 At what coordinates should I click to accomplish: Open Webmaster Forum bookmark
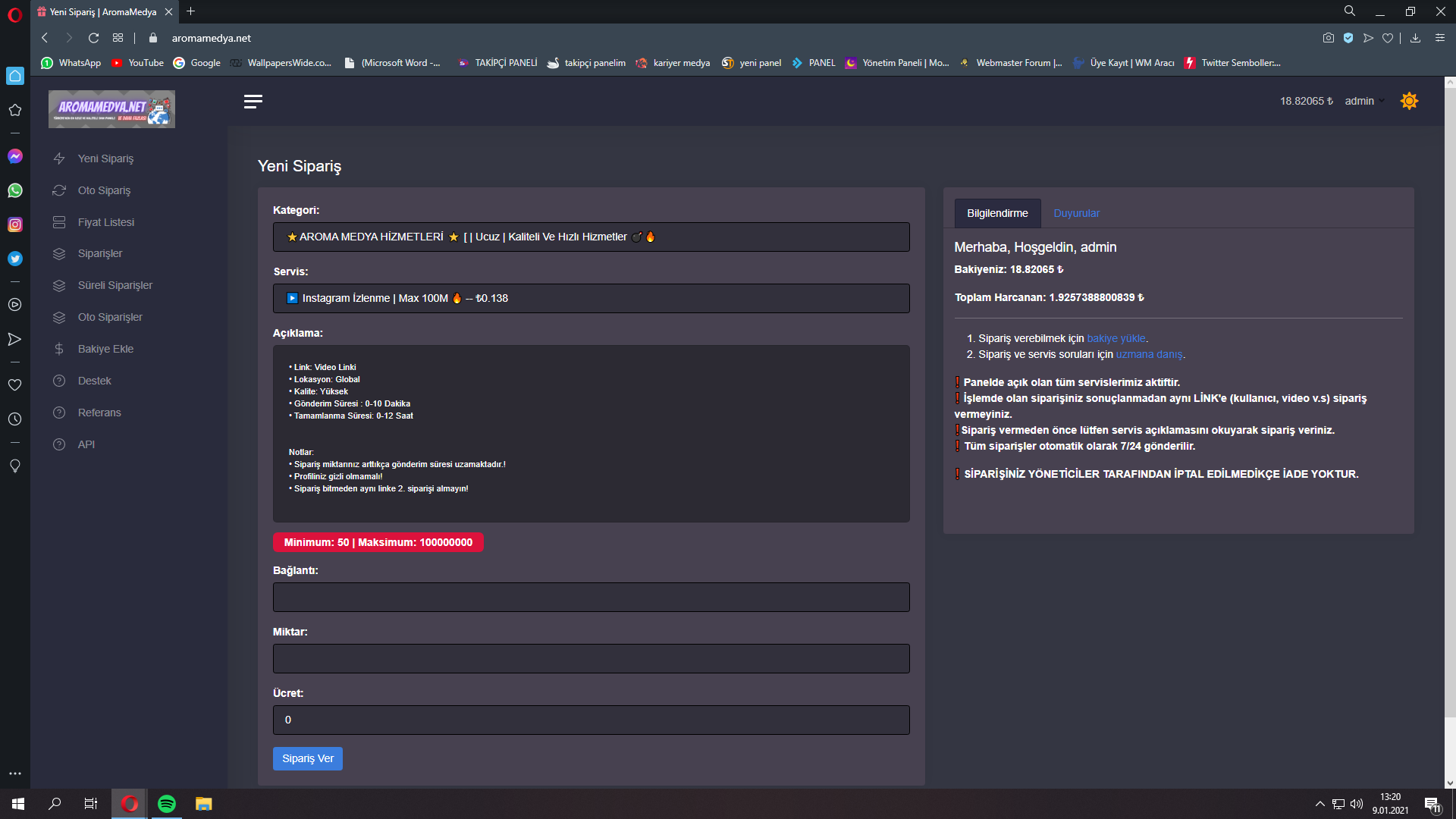[1011, 63]
